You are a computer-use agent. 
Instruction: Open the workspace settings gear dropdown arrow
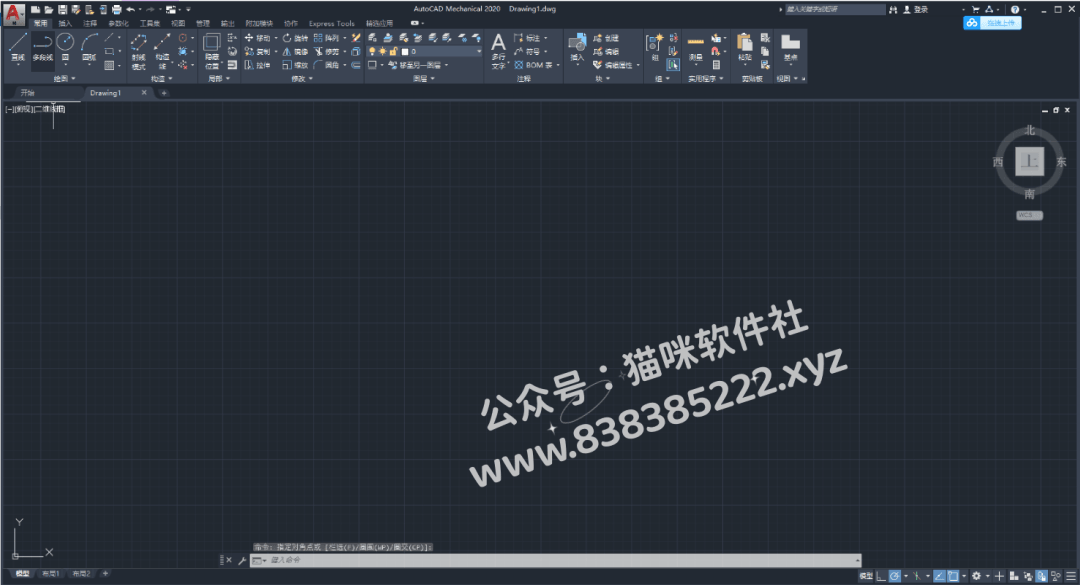988,576
